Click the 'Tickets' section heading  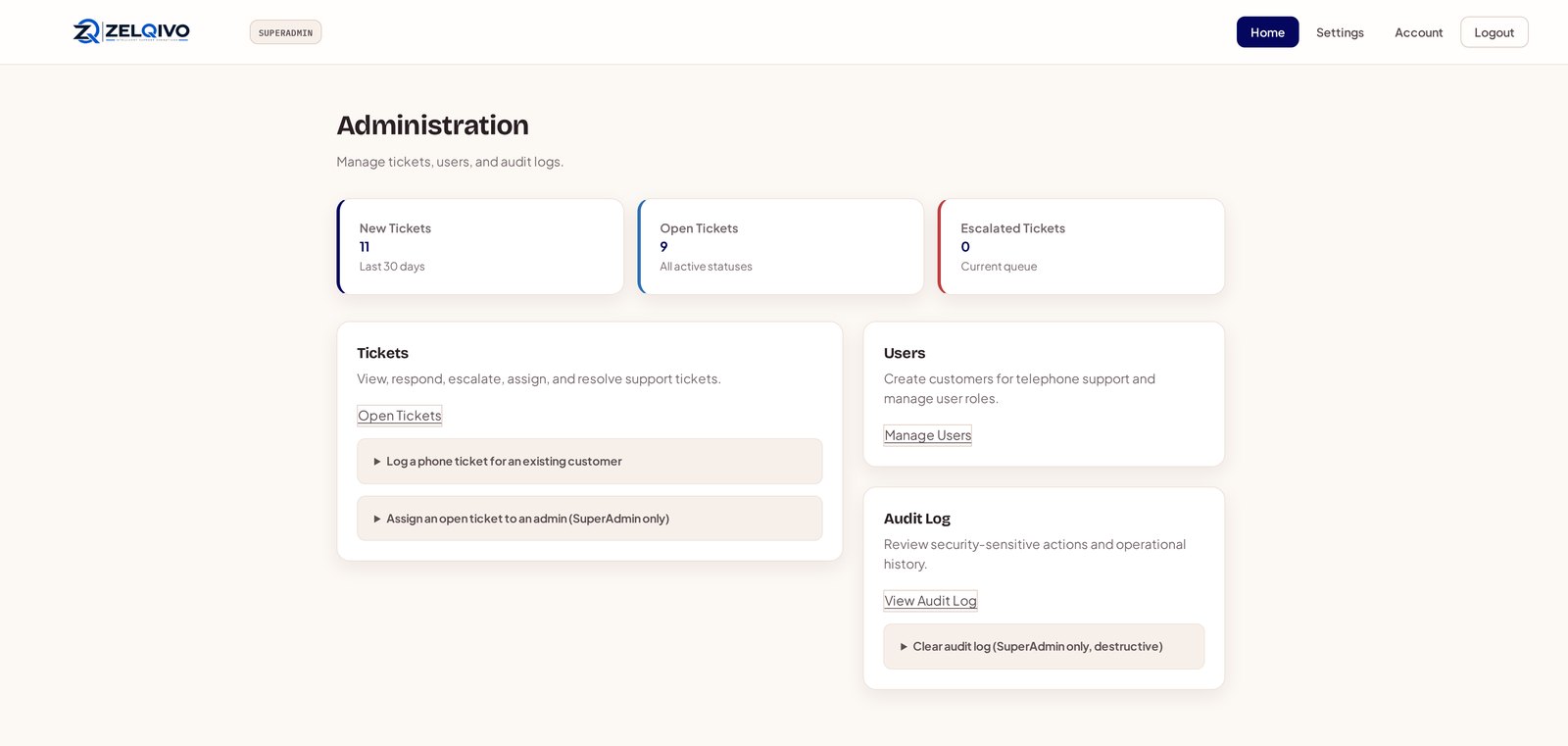382,353
